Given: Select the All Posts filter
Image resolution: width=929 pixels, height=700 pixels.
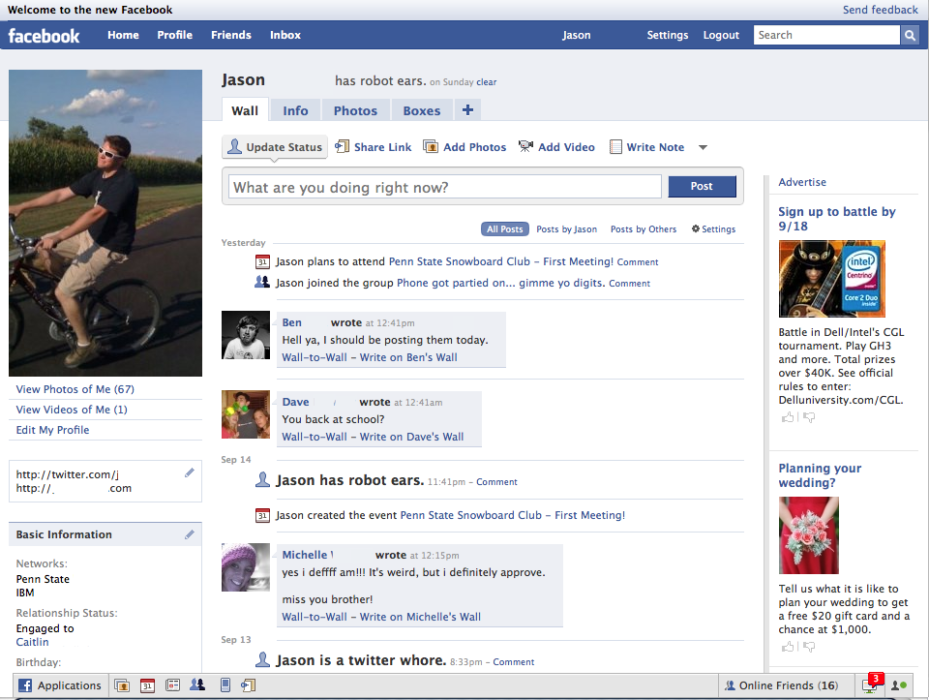Looking at the screenshot, I should (505, 229).
